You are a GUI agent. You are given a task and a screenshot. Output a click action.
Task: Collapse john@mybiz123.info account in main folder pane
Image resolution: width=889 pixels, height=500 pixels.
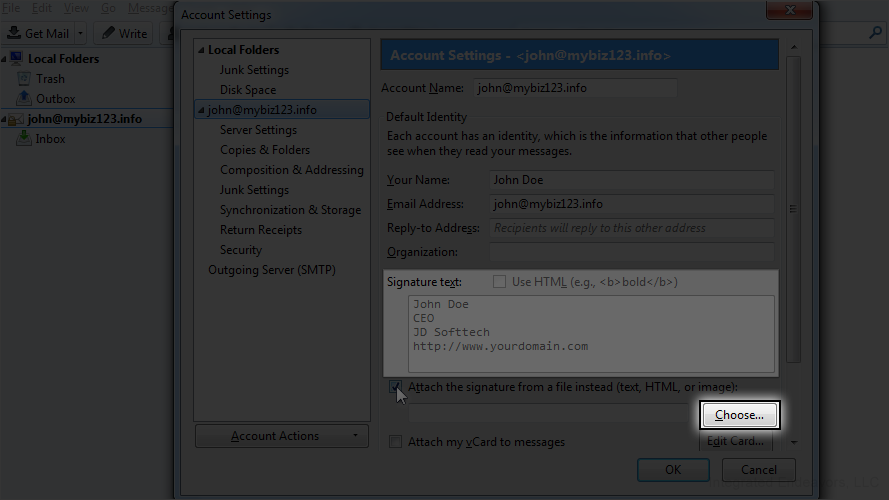click(x=3, y=119)
